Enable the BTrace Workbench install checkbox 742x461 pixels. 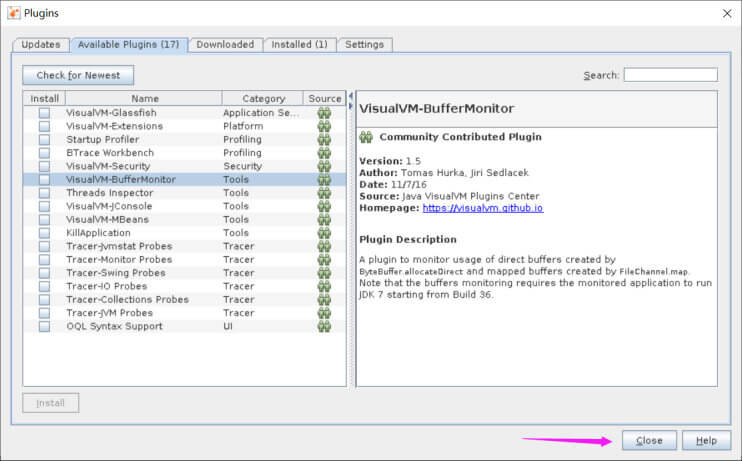tap(44, 152)
